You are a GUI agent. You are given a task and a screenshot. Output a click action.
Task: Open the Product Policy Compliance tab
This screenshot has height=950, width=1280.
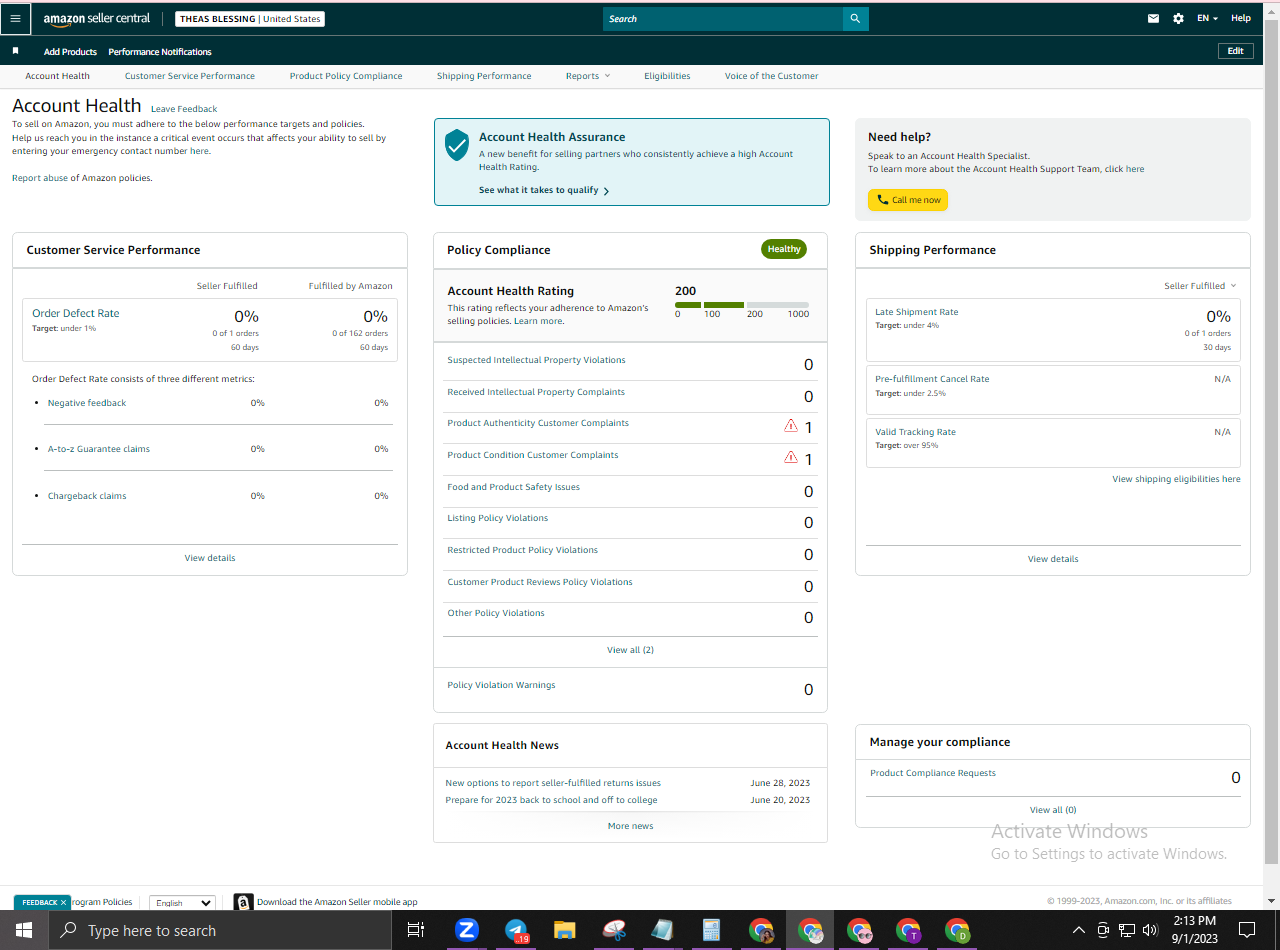click(x=346, y=76)
